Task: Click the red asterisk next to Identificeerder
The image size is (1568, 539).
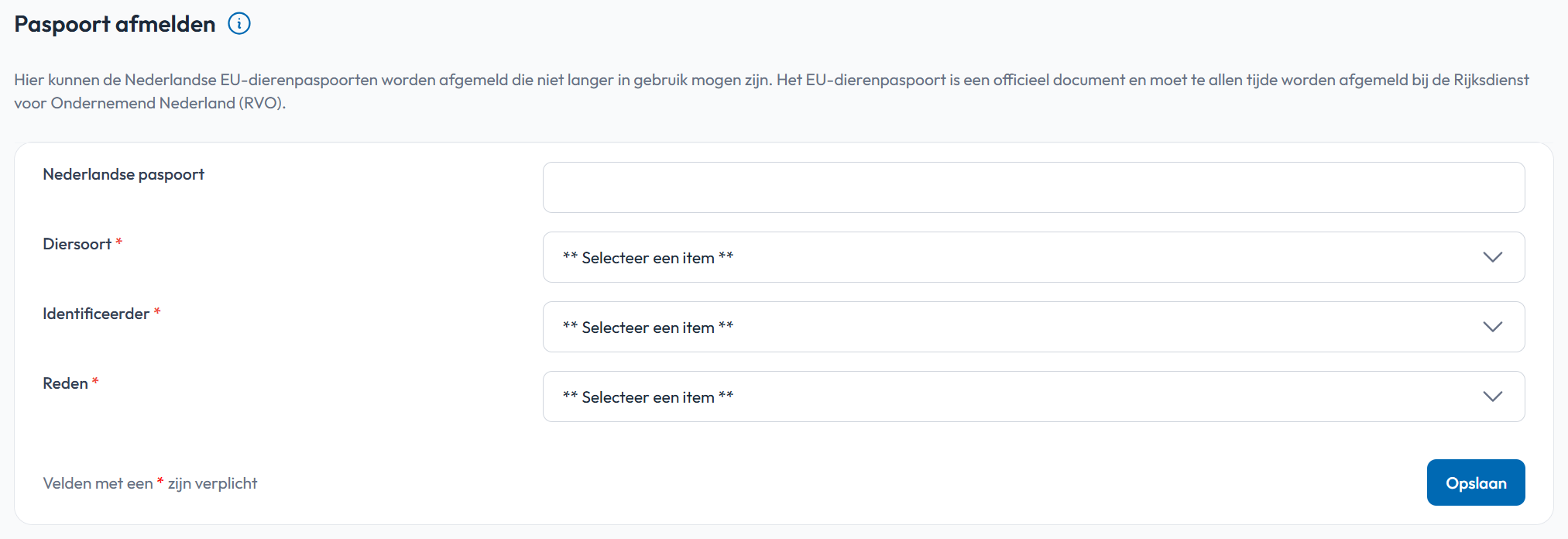Action: (x=157, y=311)
